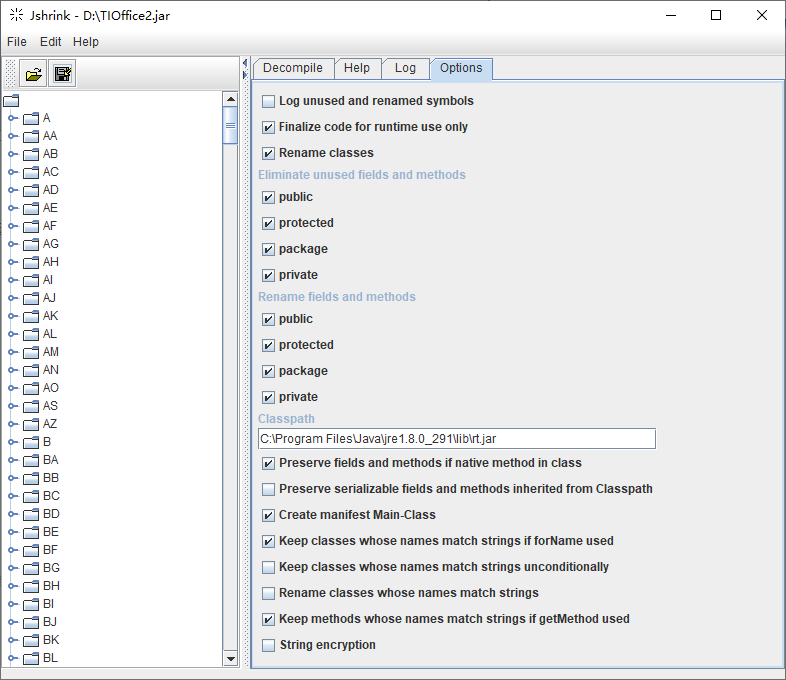Screen dimensions: 786x680
Task: Click the Jshrink title bar app icon
Action: [x=17, y=15]
